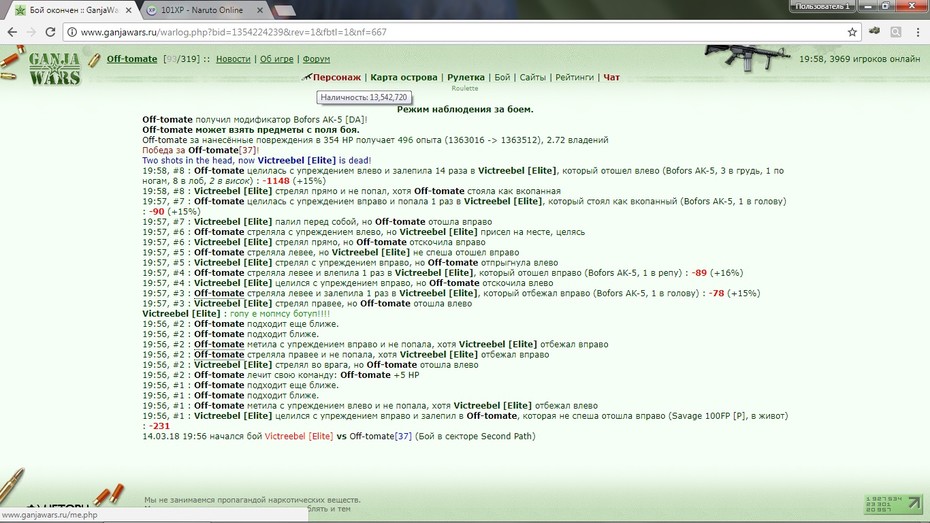
Task: Go back to the previous page
Action: pyautogui.click(x=12, y=32)
